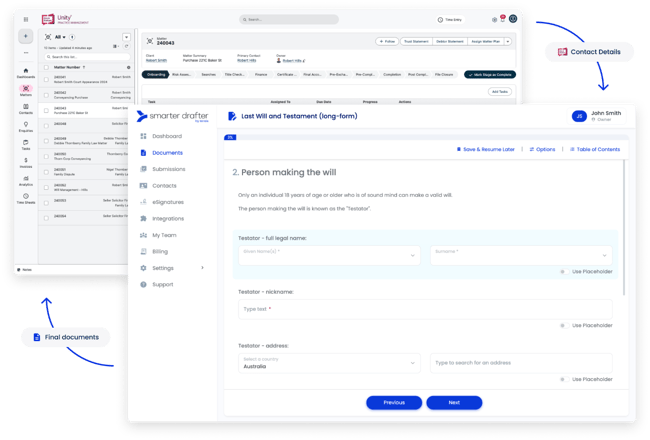Open the Given Name(s) dropdown
This screenshot has width=650, height=440.
point(328,255)
